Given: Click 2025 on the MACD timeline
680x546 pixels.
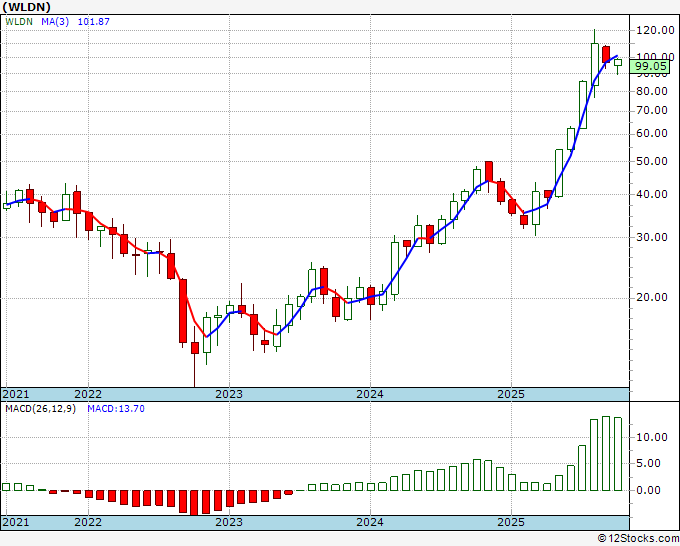Looking at the screenshot, I should click(511, 522).
